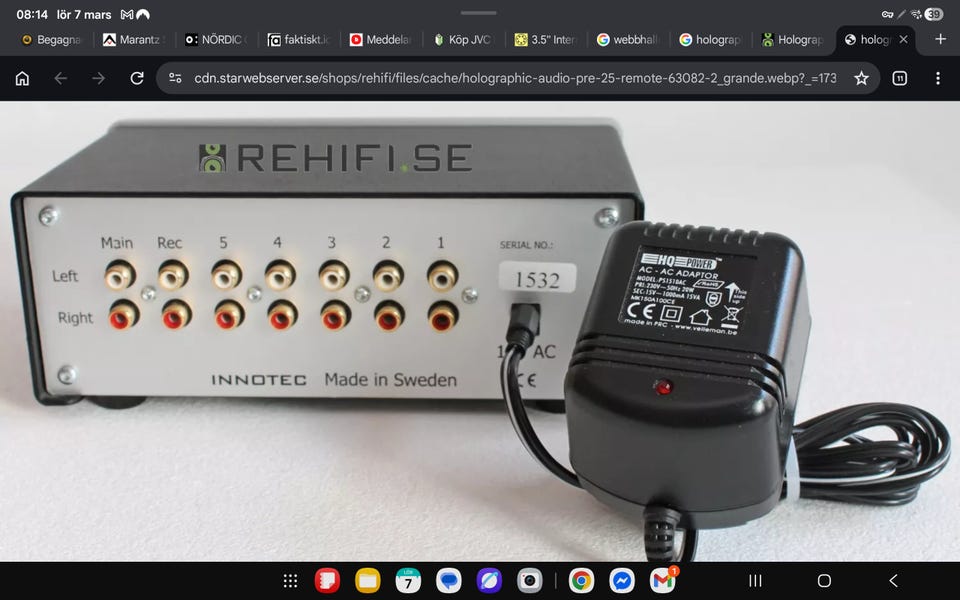Open Chrome's three-dot overflow menu

[937, 78]
